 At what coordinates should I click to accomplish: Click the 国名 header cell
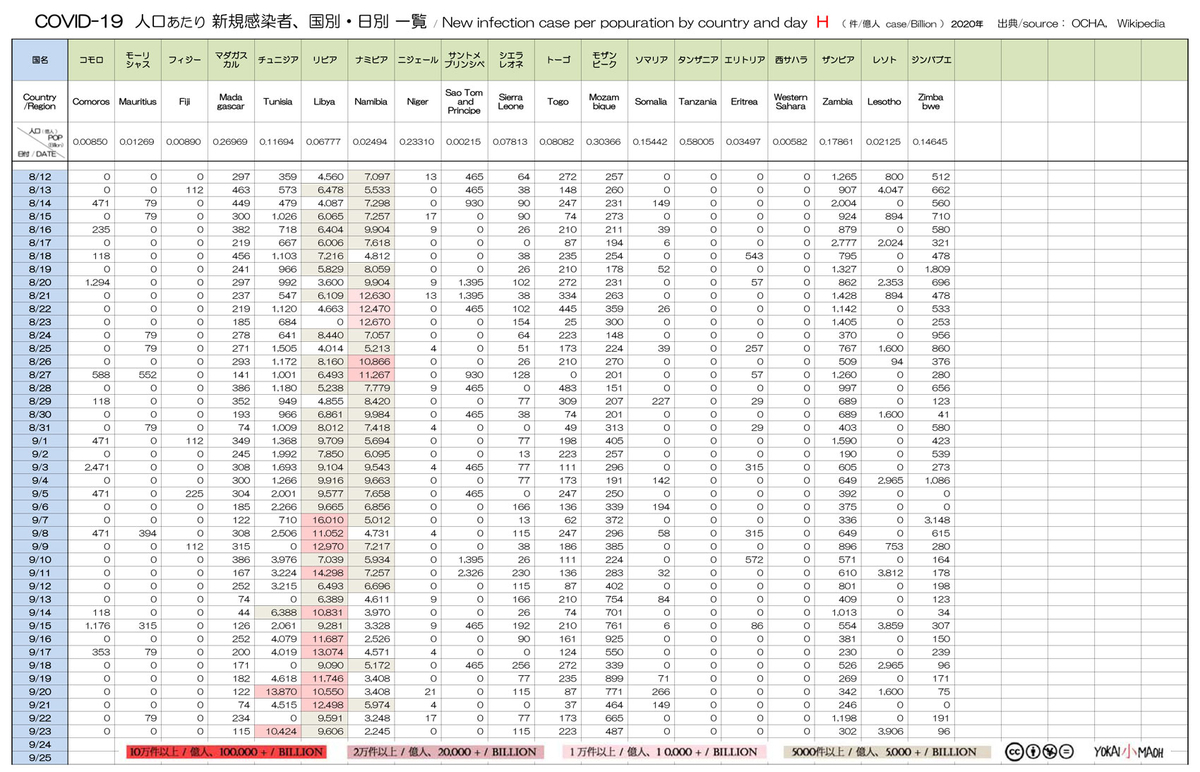coord(41,60)
